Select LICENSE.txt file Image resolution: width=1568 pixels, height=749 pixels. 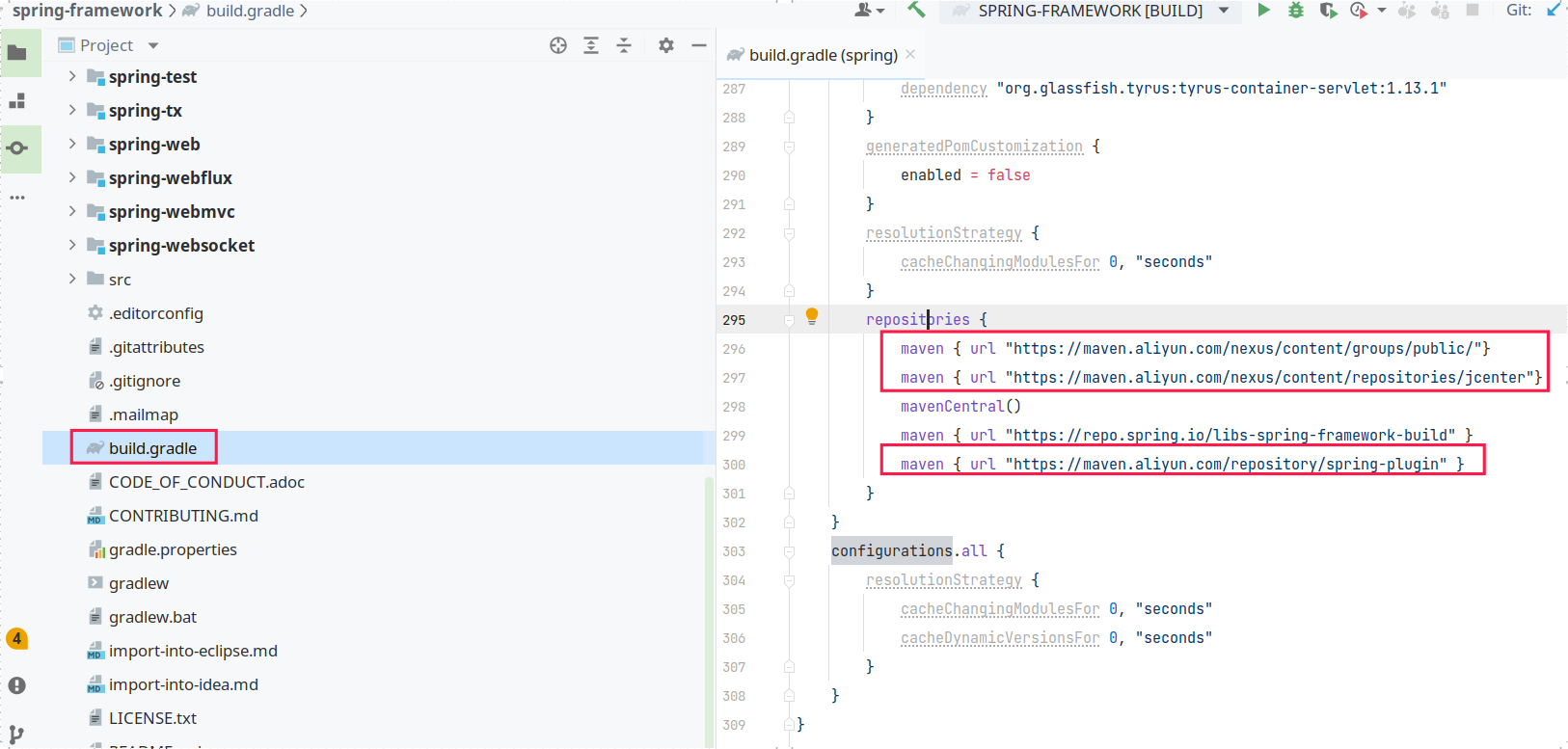[152, 718]
